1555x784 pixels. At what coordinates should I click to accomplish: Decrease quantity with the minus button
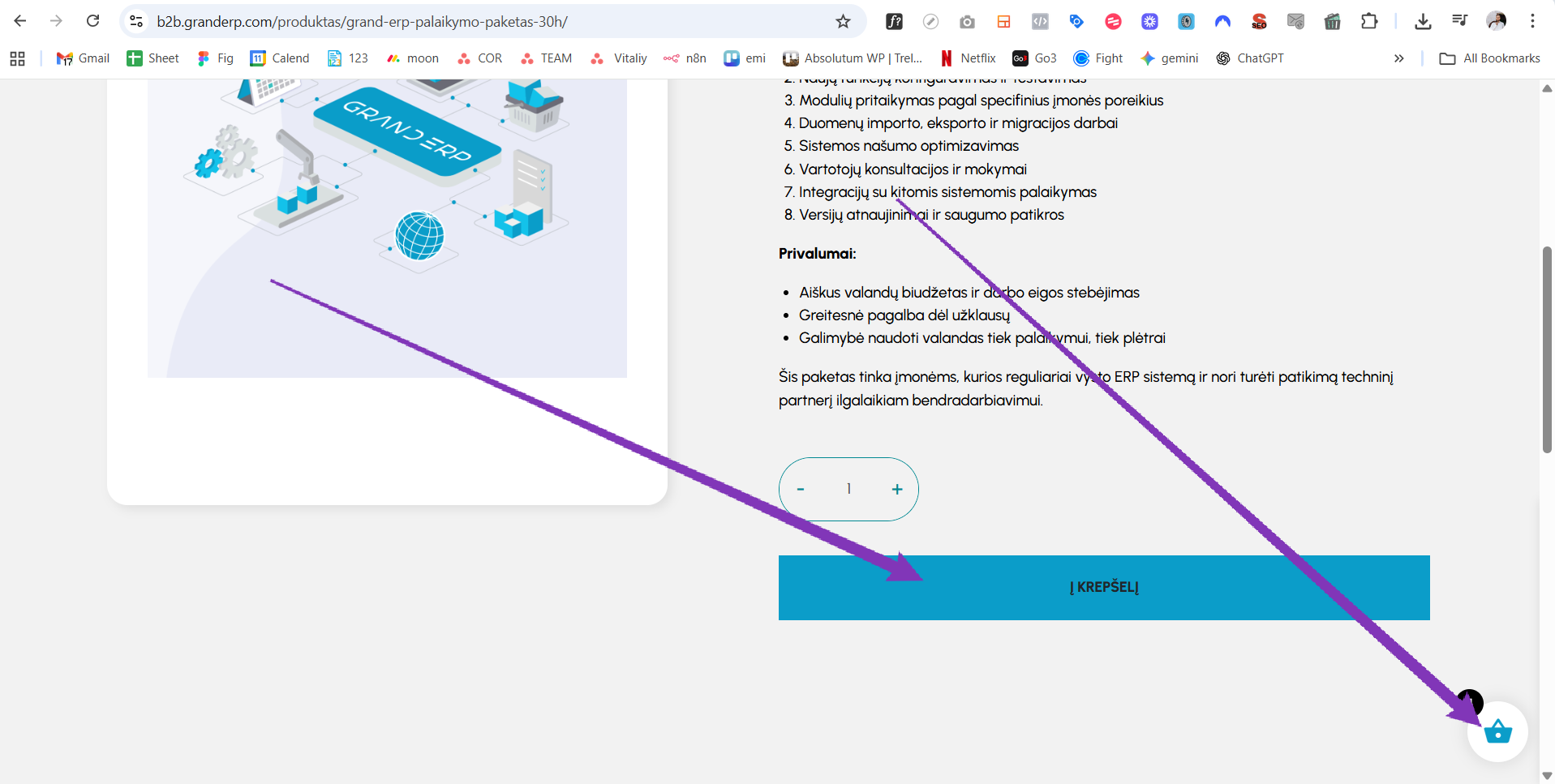(801, 489)
